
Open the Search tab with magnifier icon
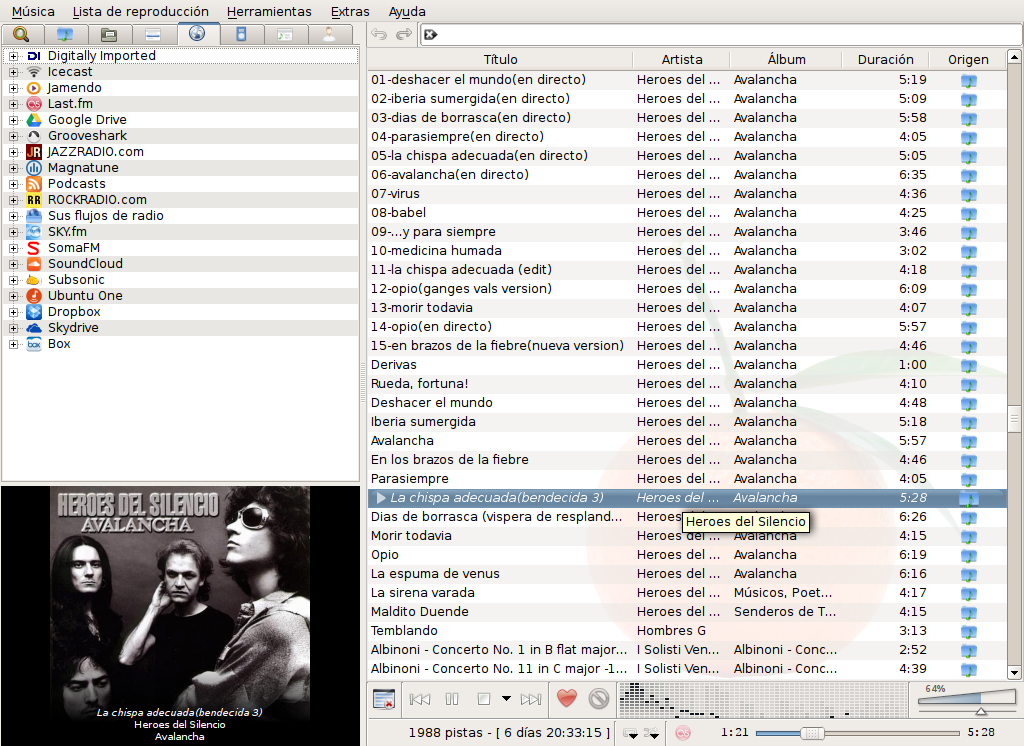point(22,34)
